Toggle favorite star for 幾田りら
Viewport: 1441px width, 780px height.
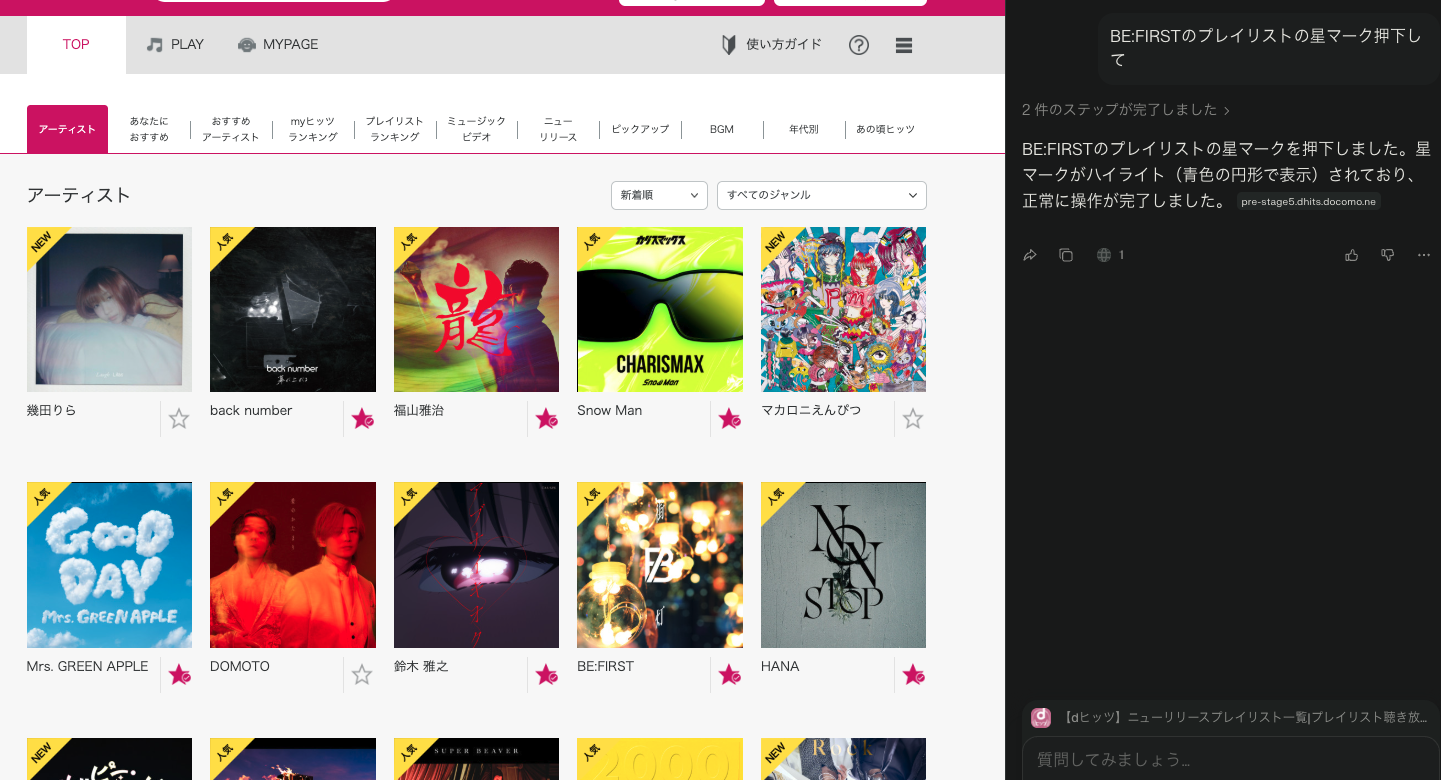(x=179, y=419)
